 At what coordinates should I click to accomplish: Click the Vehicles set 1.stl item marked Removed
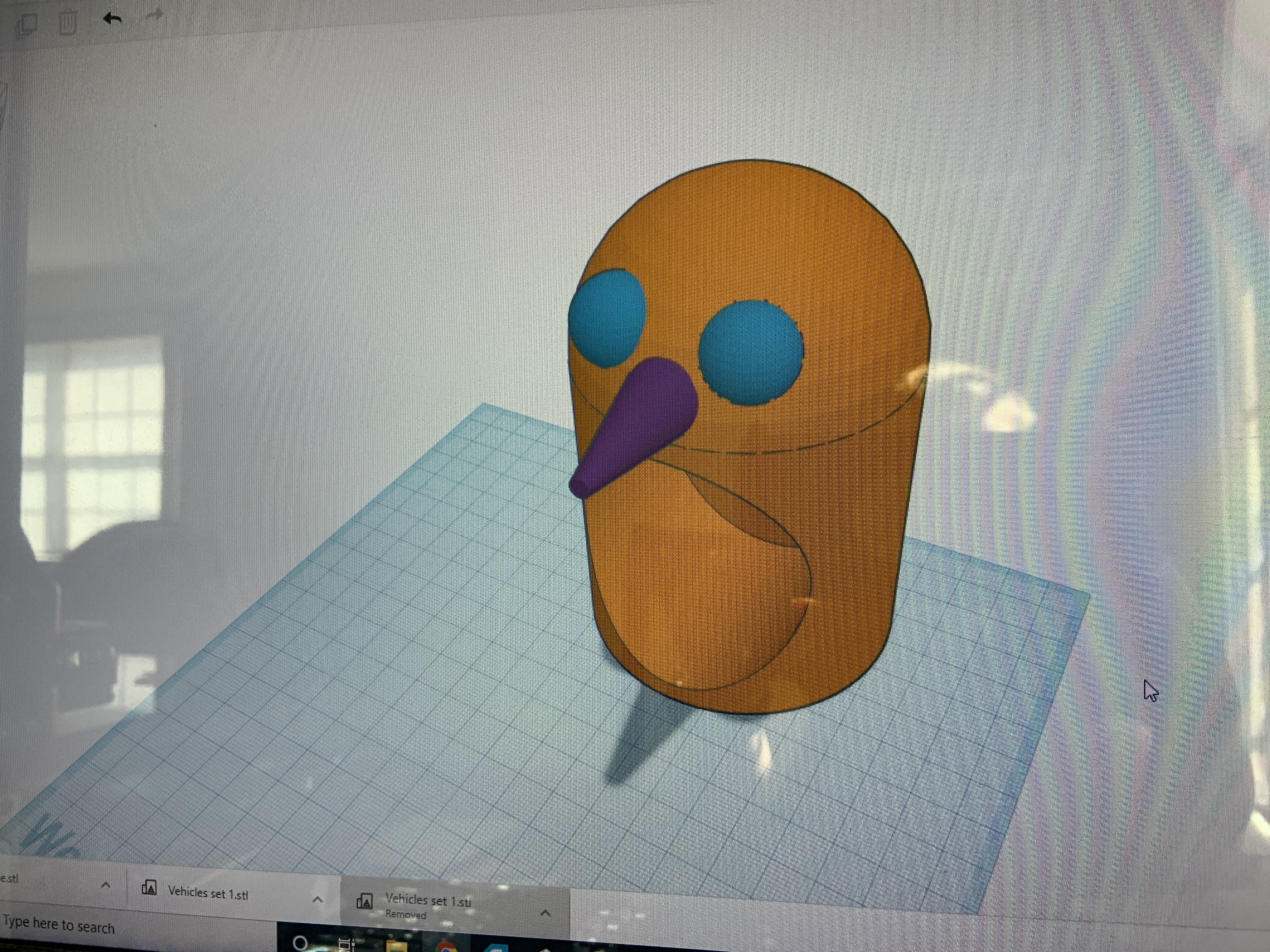point(428,902)
